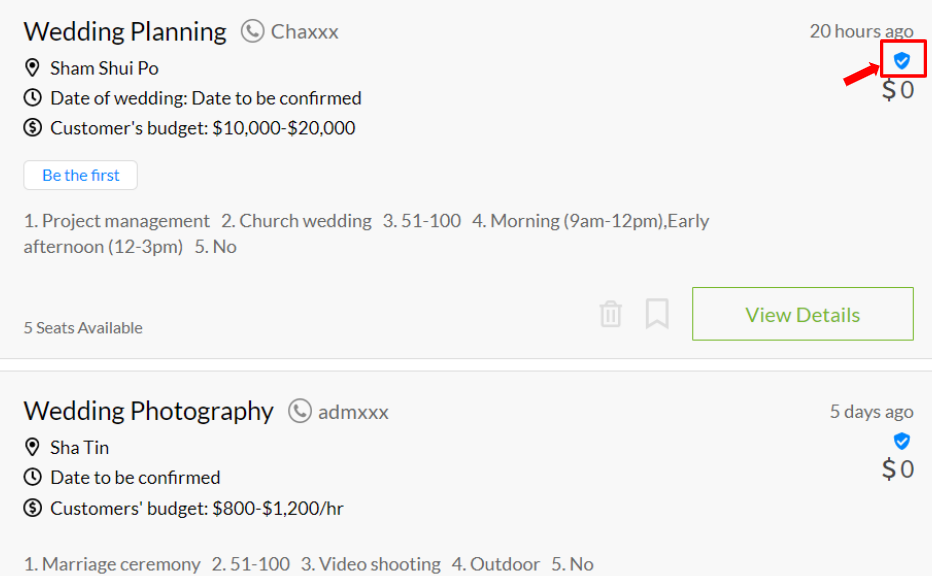This screenshot has height=576, width=932.
Task: Click the phone icon next to Chaxxx
Action: click(x=252, y=31)
